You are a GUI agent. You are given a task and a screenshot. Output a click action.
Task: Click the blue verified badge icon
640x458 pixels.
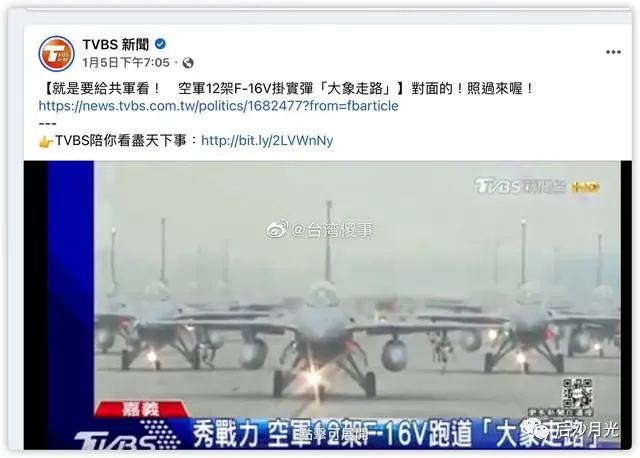(161, 44)
